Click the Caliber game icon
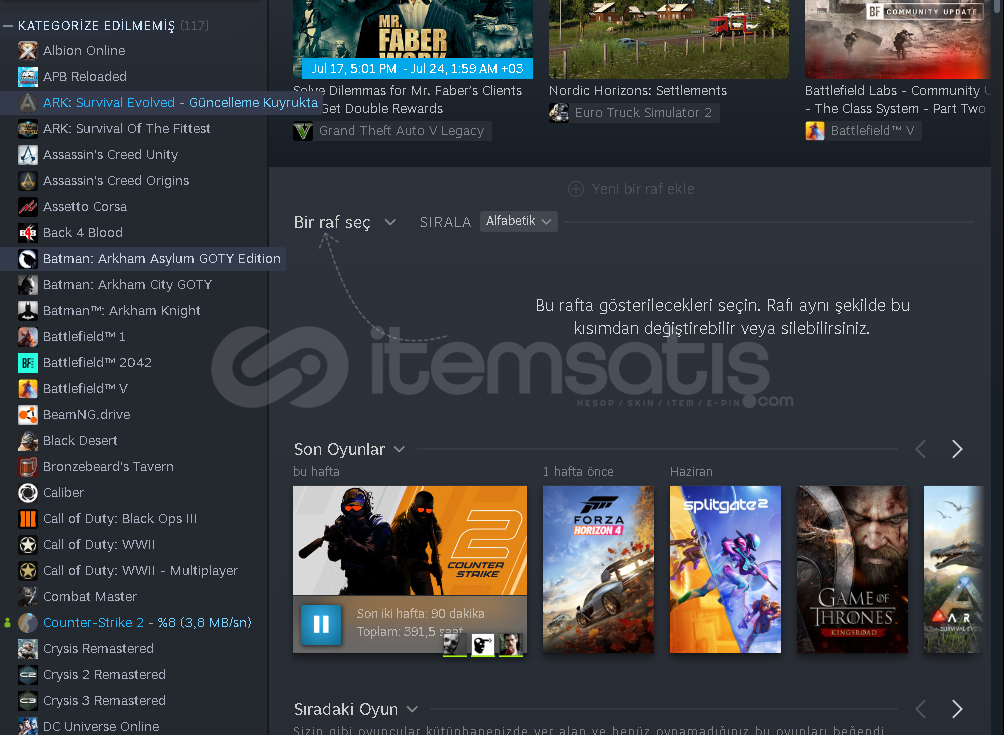 tap(28, 493)
